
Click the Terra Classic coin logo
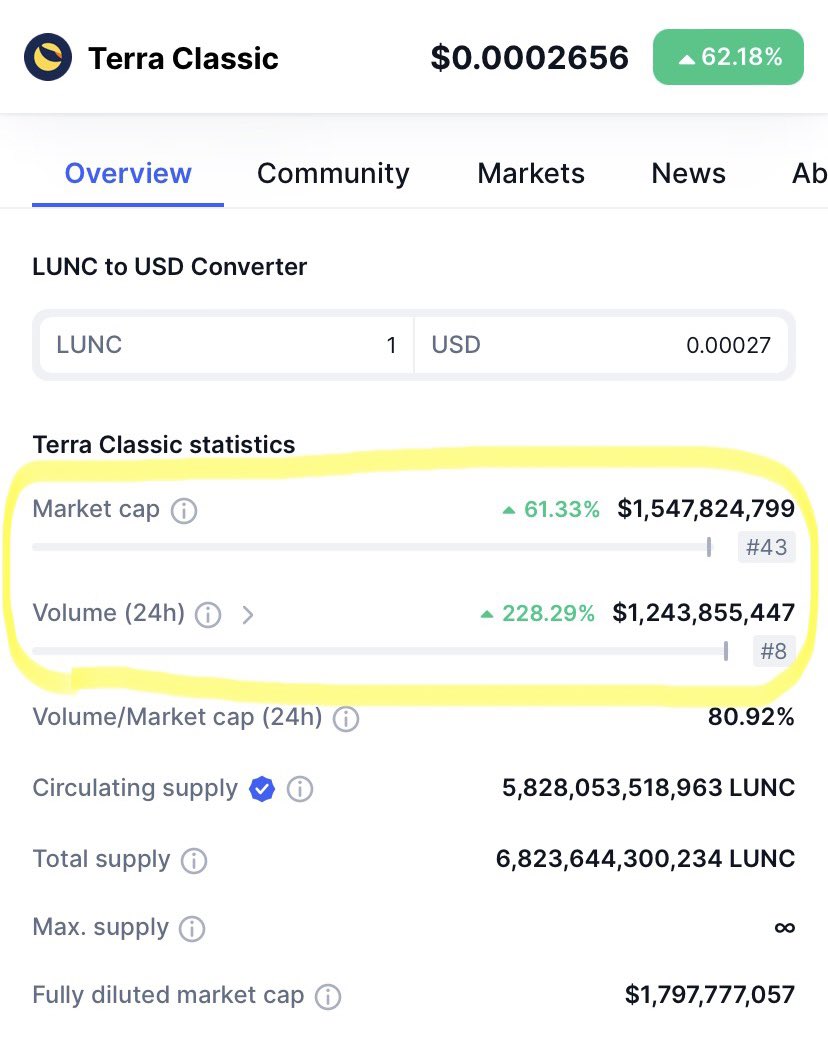47,57
